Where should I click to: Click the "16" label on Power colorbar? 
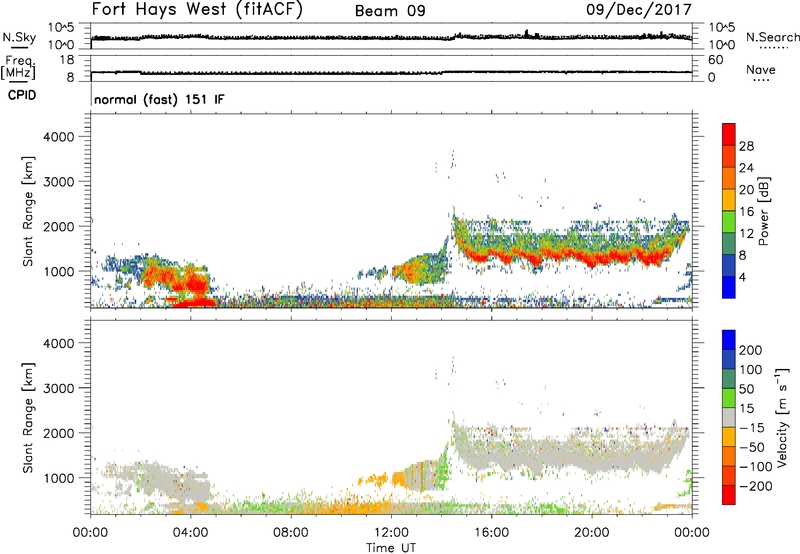click(x=746, y=212)
